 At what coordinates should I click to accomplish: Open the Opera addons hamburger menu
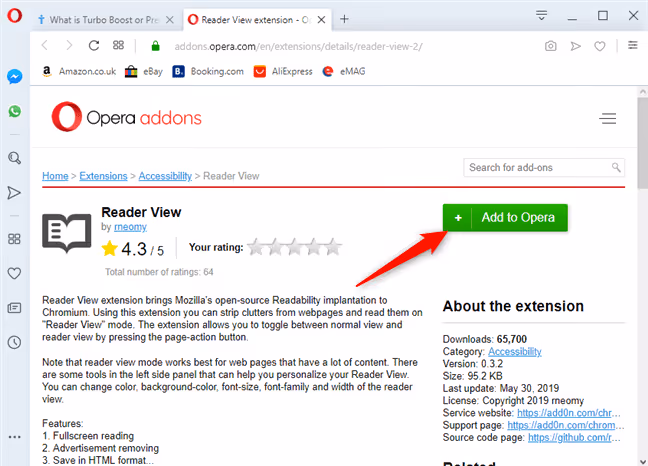(x=608, y=119)
